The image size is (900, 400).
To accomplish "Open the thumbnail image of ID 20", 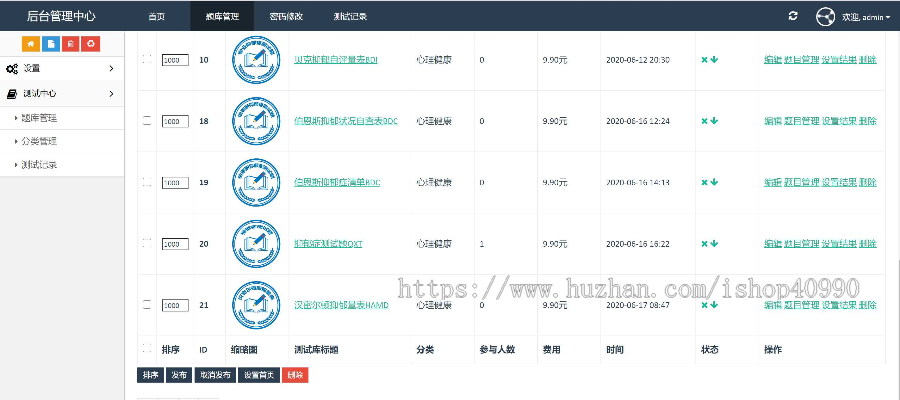I will click(256, 244).
